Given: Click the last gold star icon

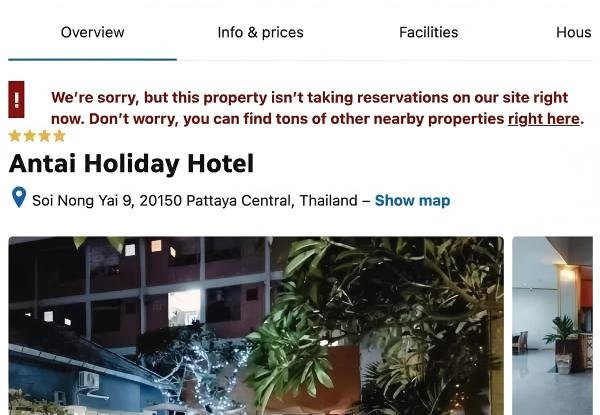Looking at the screenshot, I should [59, 136].
